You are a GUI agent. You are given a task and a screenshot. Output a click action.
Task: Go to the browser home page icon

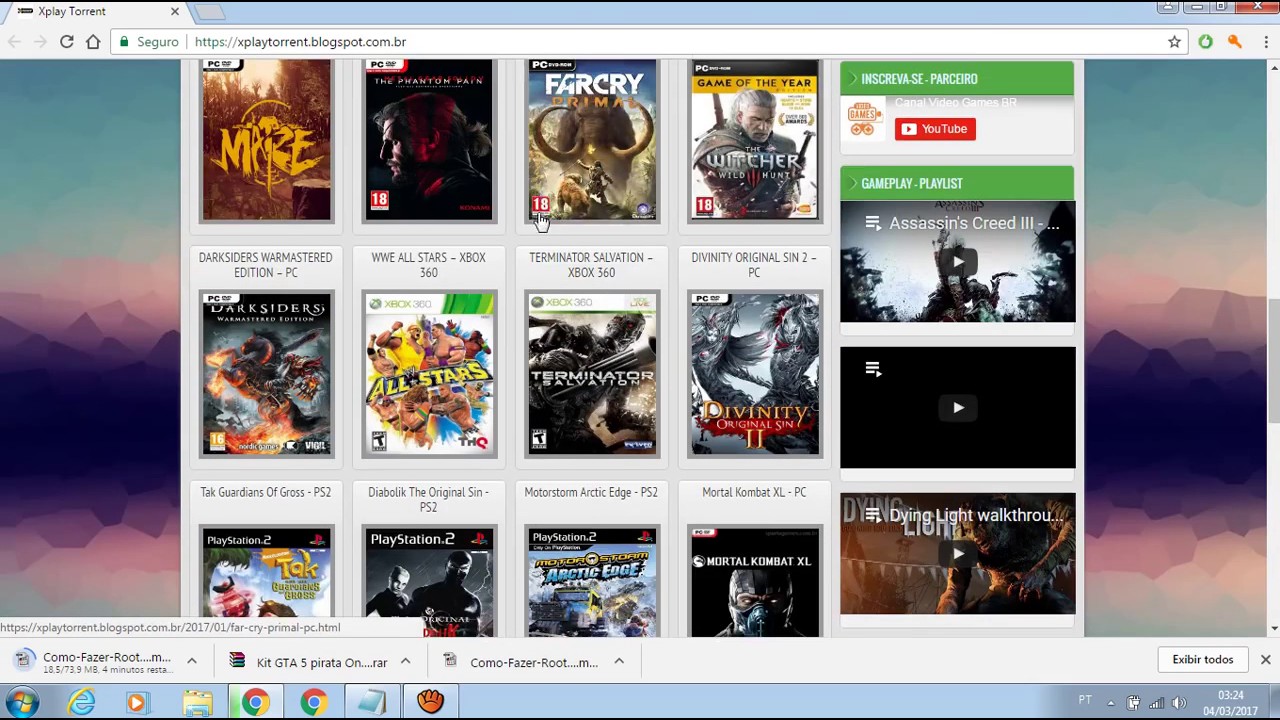point(93,42)
